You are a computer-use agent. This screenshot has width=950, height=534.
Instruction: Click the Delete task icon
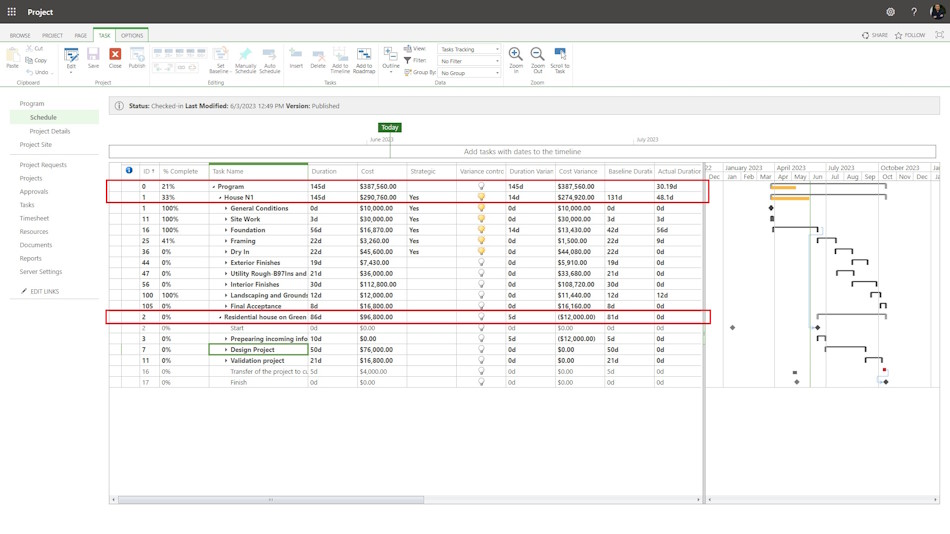pos(318,58)
